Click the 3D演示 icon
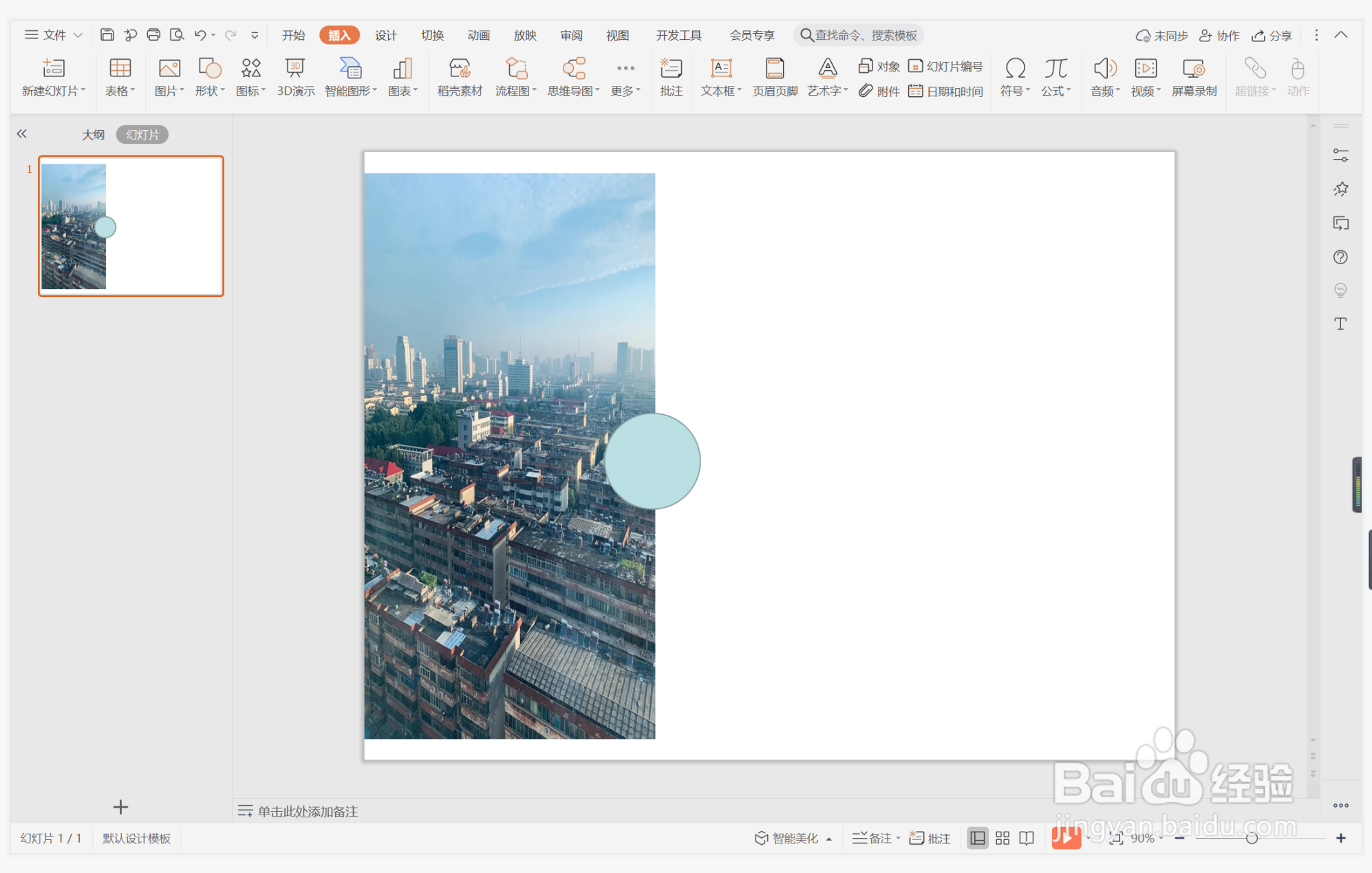 click(295, 76)
